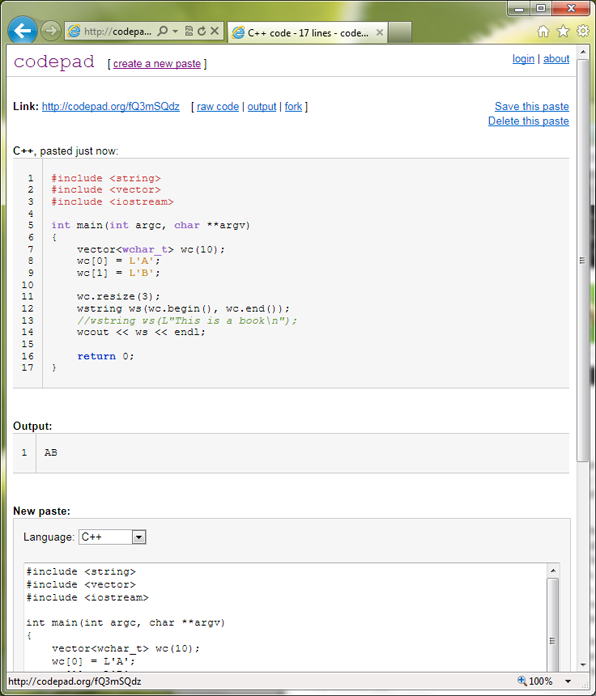This screenshot has width=596, height=696.
Task: Click the page scrollbar up arrow
Action: pos(583,52)
